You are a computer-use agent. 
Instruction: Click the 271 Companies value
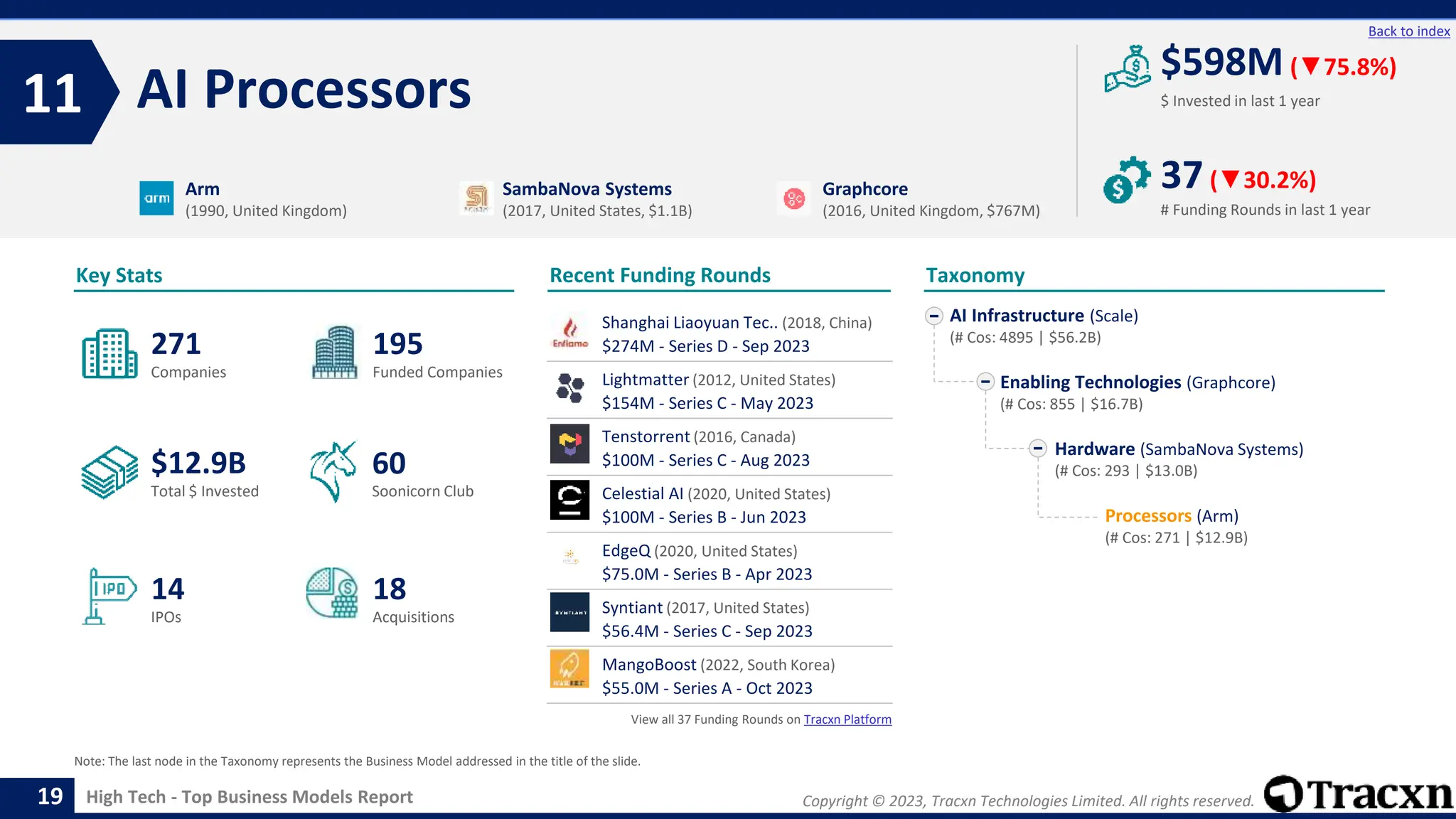(176, 344)
